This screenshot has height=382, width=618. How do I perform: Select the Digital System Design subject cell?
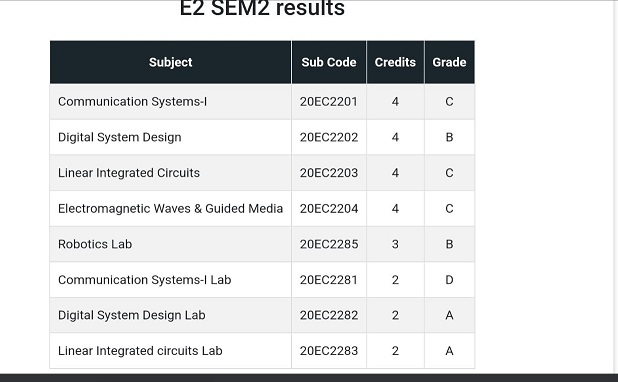170,137
